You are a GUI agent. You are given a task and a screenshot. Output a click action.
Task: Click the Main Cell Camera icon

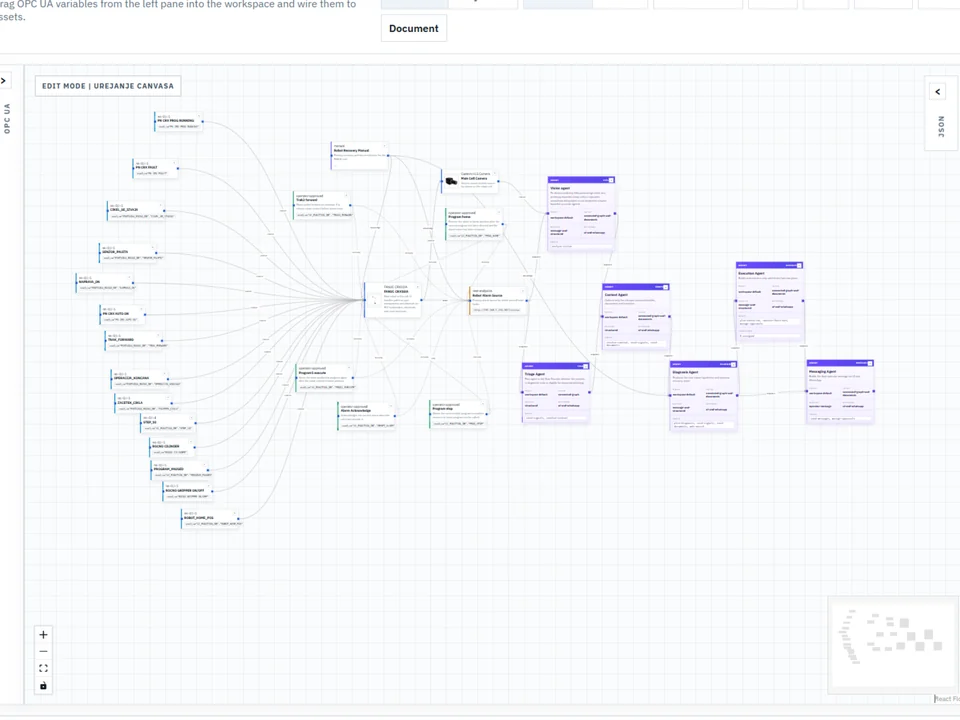coord(451,181)
